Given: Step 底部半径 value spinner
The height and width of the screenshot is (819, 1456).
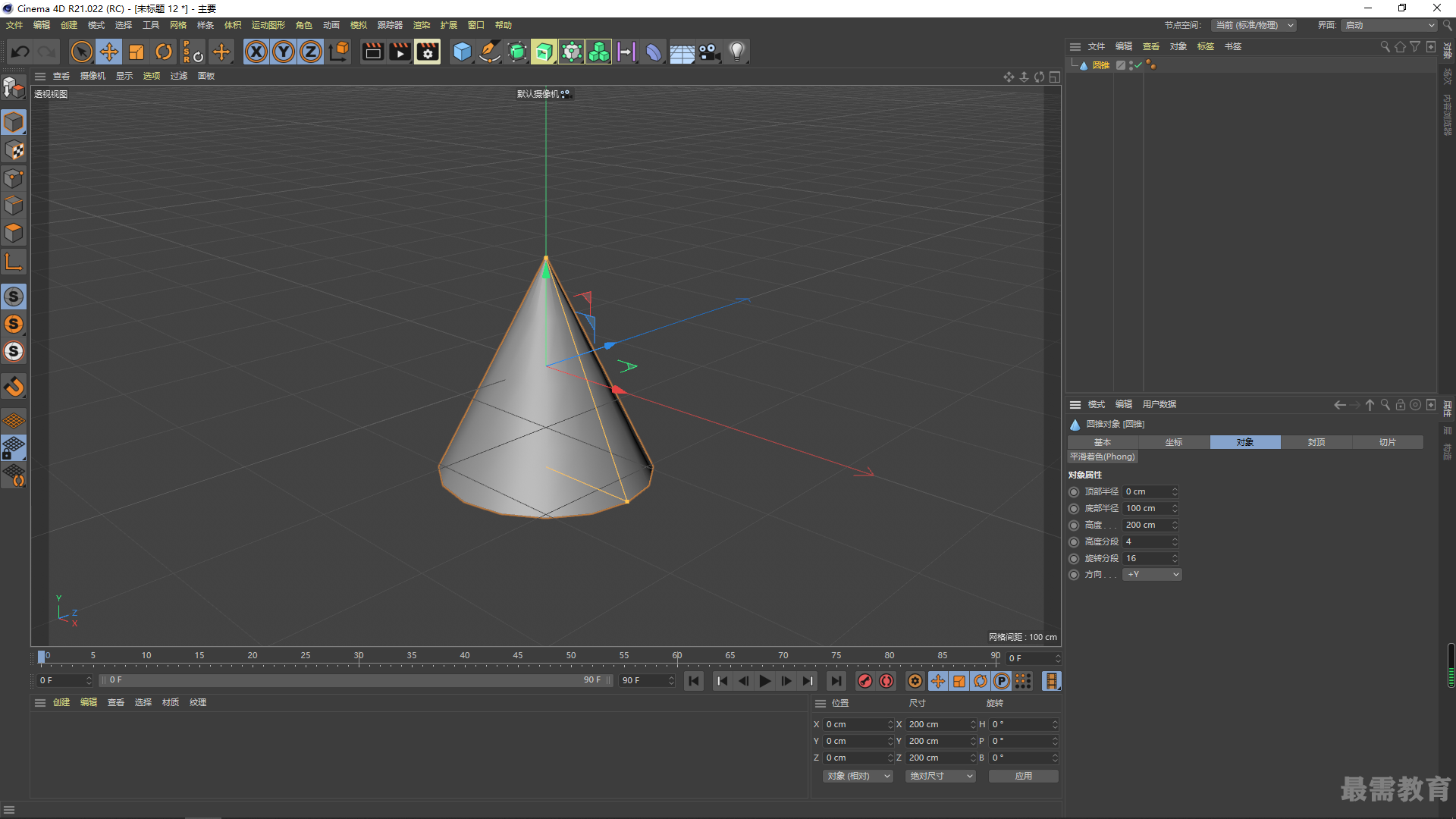Looking at the screenshot, I should coord(1175,509).
